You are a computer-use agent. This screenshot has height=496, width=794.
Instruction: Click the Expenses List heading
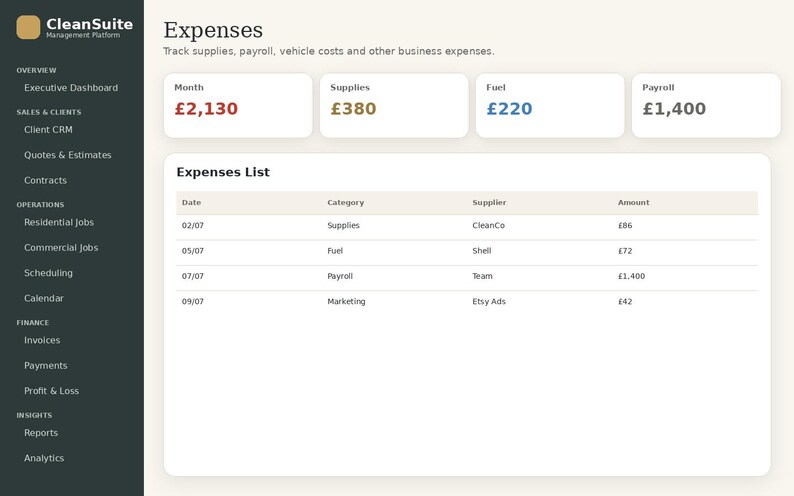223,173
